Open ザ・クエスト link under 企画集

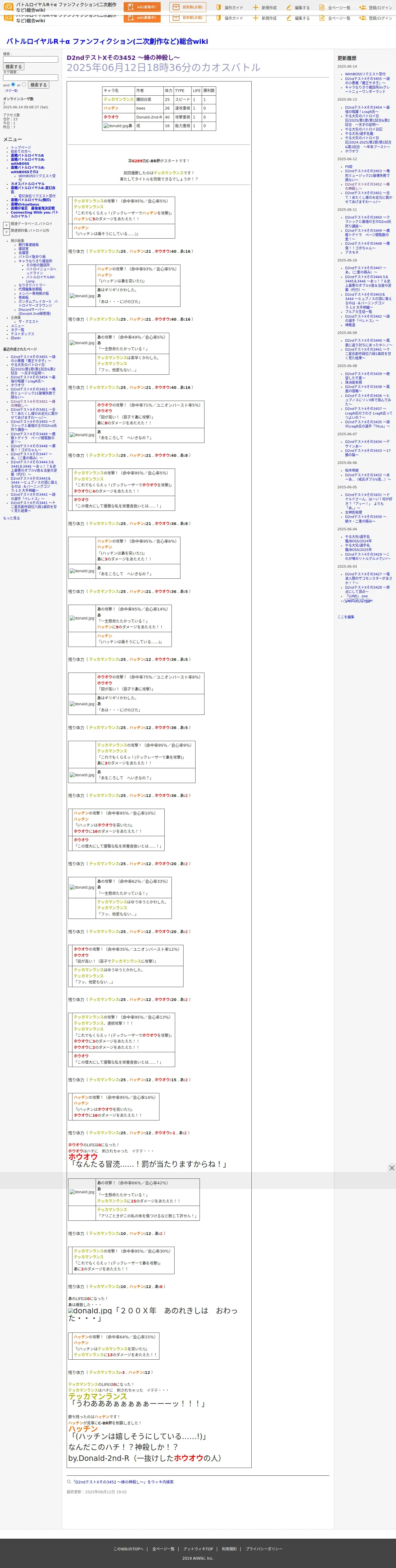point(28,321)
